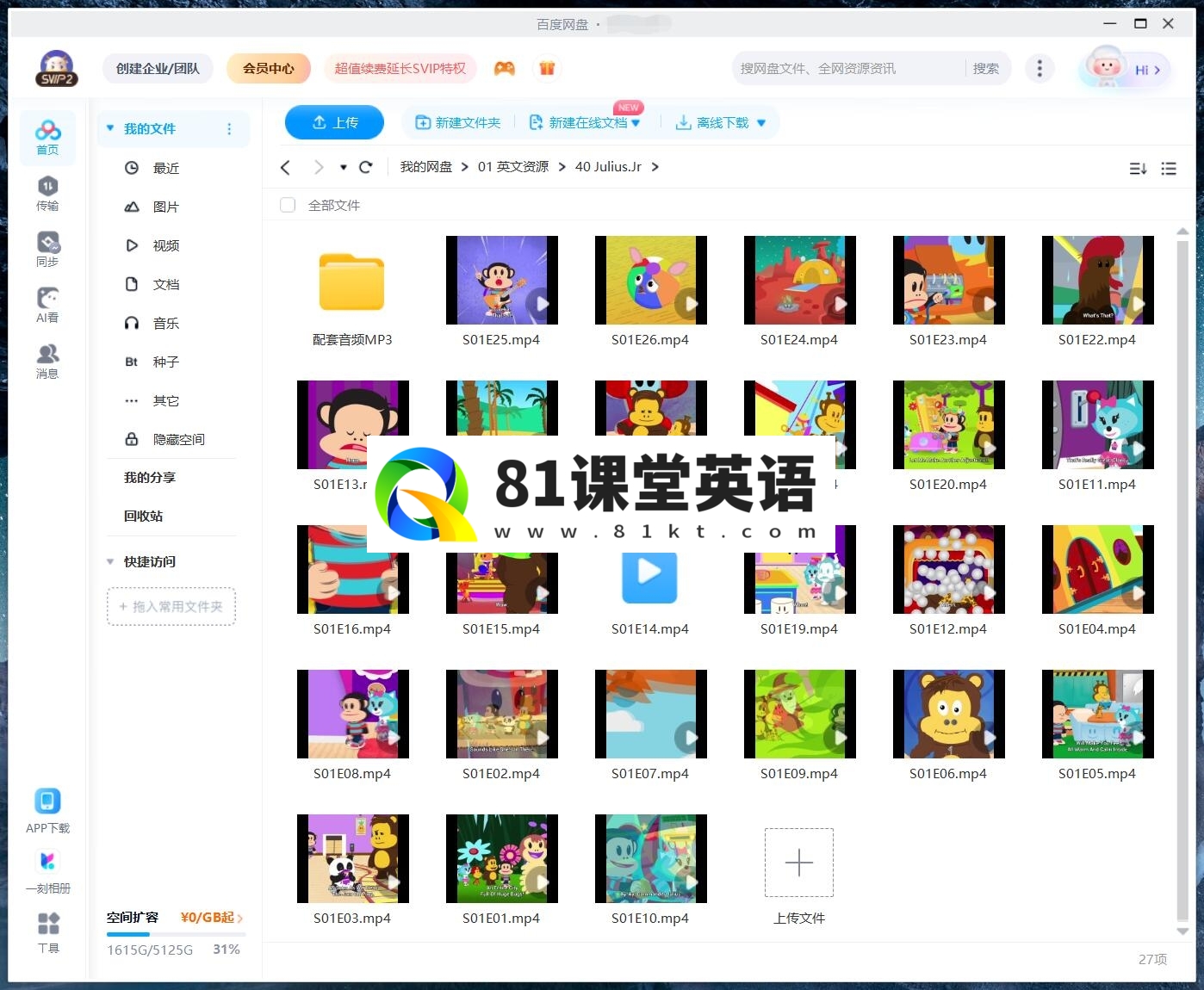Click the game controller icon

tap(505, 68)
